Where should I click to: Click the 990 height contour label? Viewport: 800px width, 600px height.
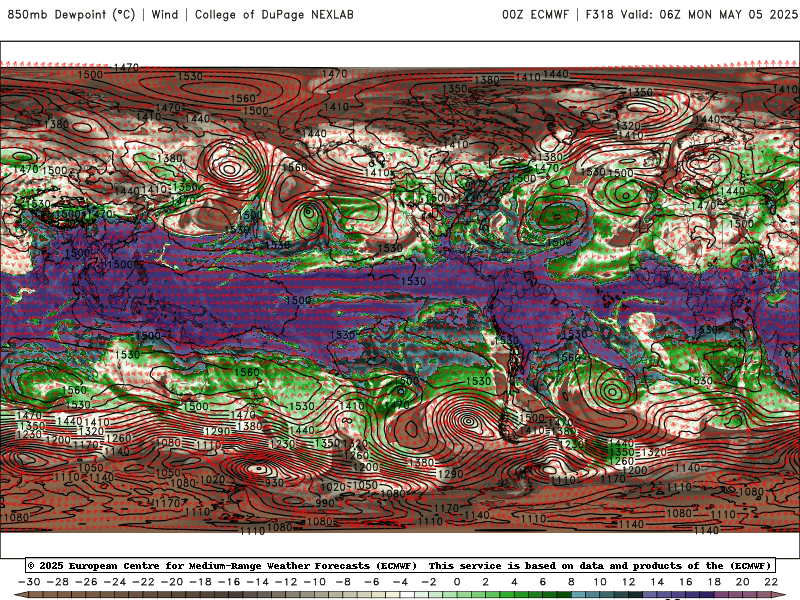point(324,503)
